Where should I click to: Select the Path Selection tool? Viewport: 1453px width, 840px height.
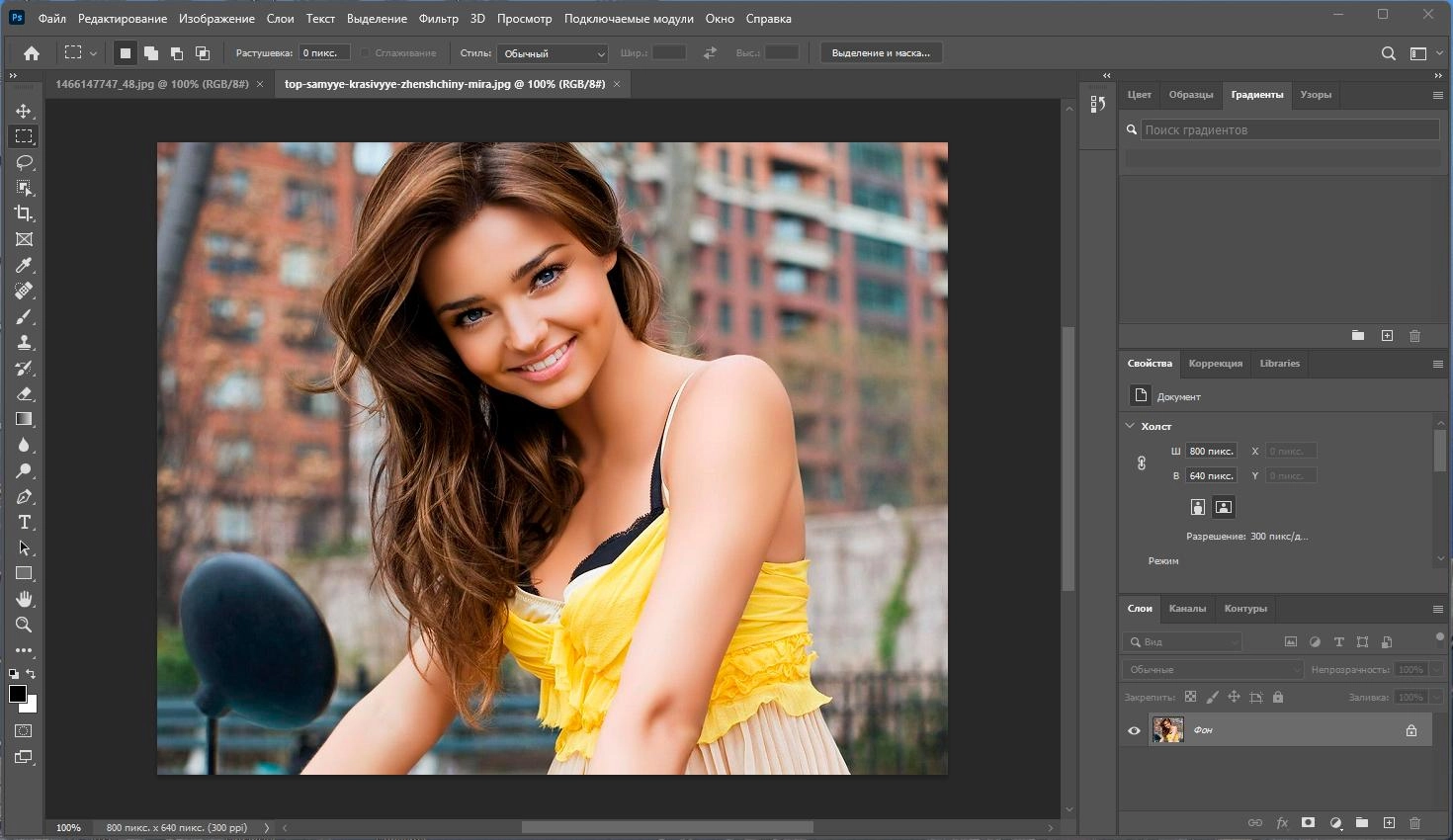coord(24,547)
